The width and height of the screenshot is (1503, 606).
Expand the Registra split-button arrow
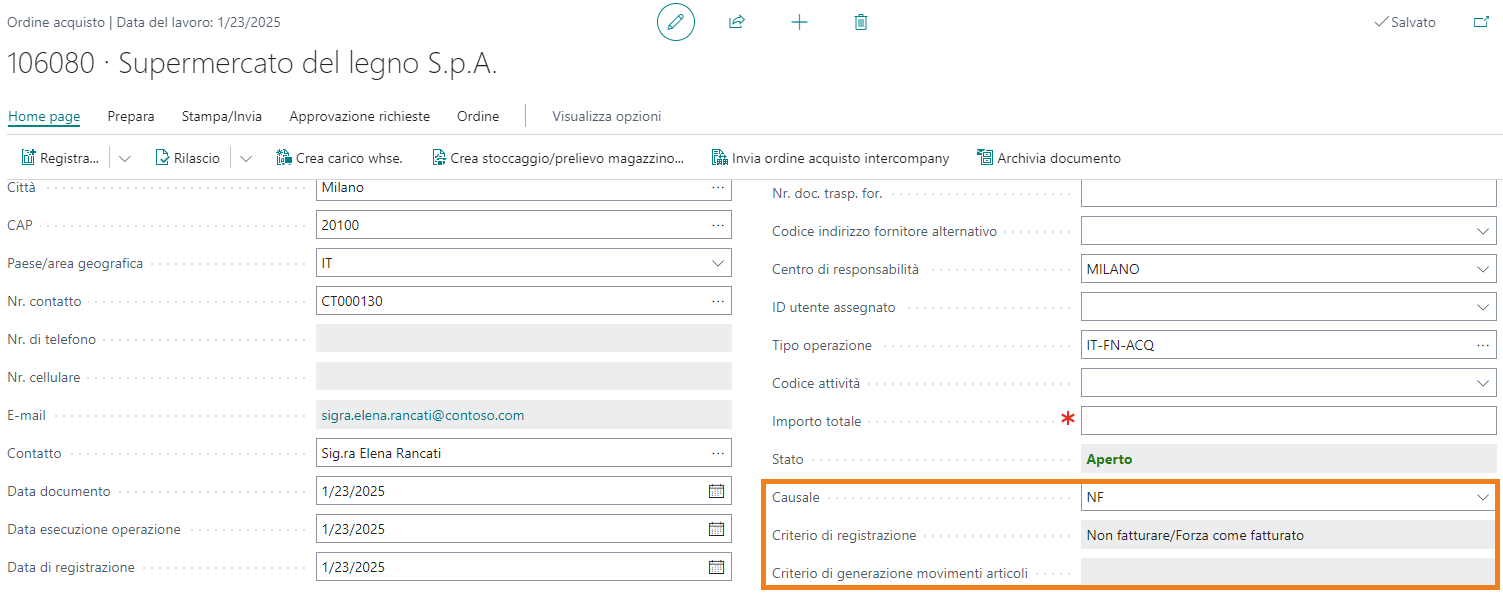tap(125, 158)
